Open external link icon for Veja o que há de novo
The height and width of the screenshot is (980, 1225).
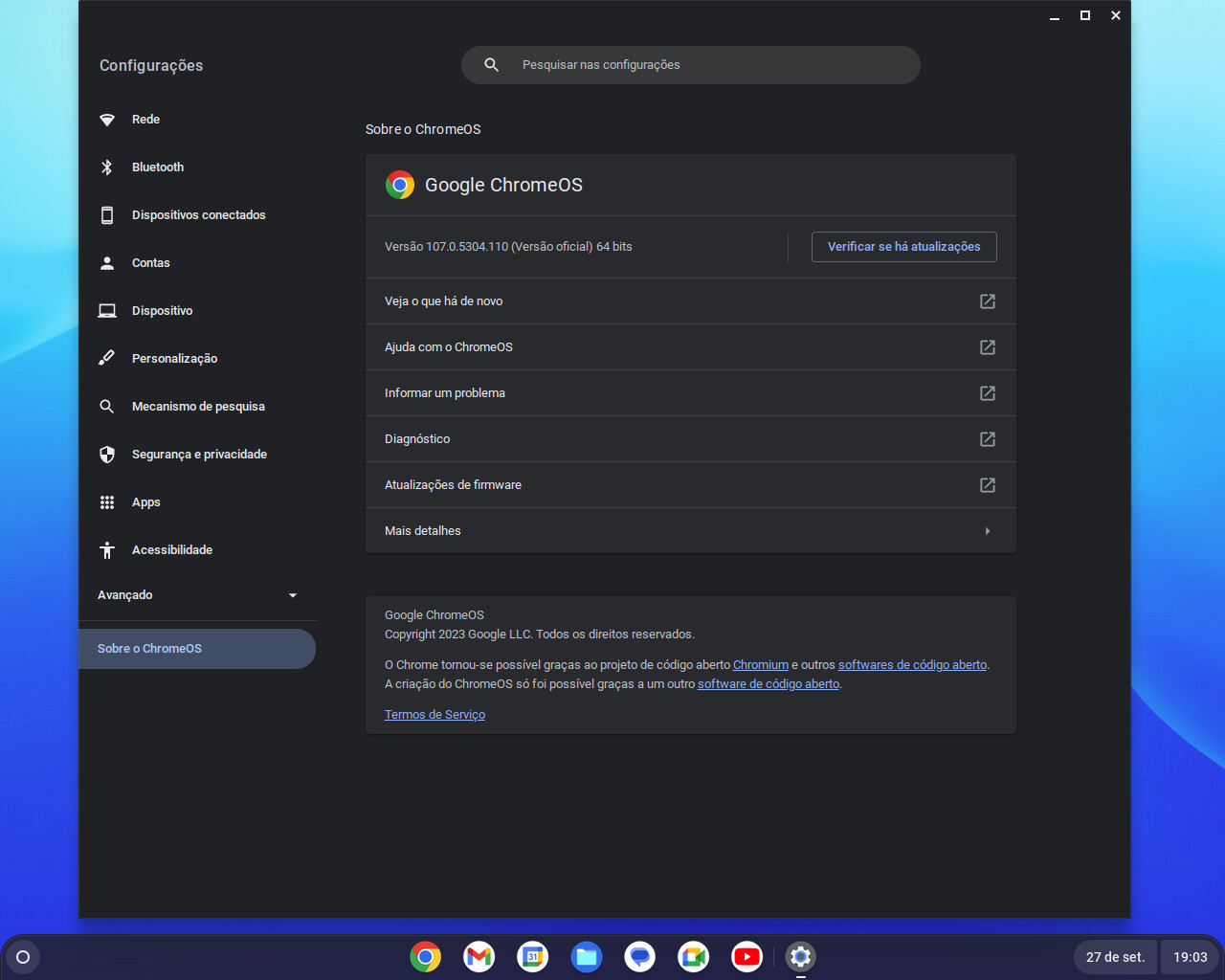click(x=988, y=301)
